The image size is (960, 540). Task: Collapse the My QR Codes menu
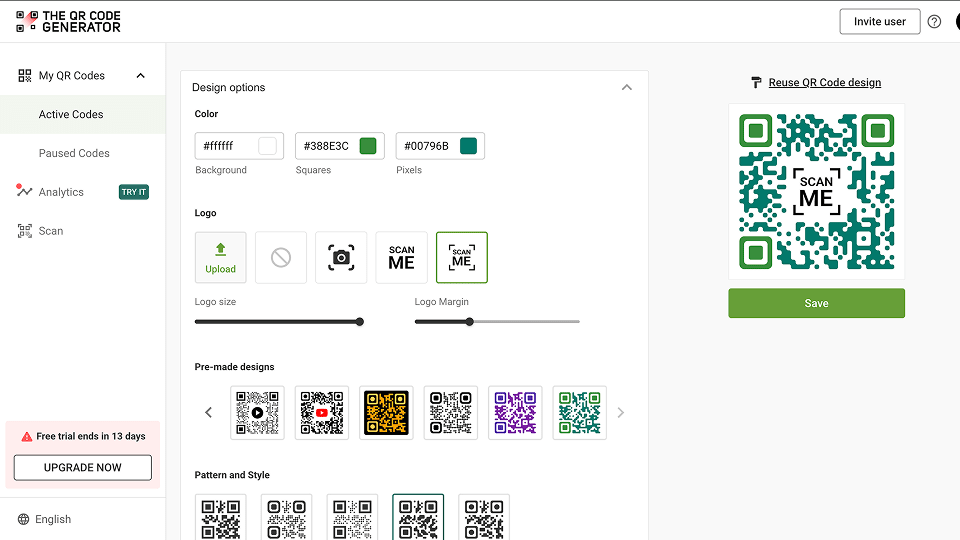(x=140, y=76)
